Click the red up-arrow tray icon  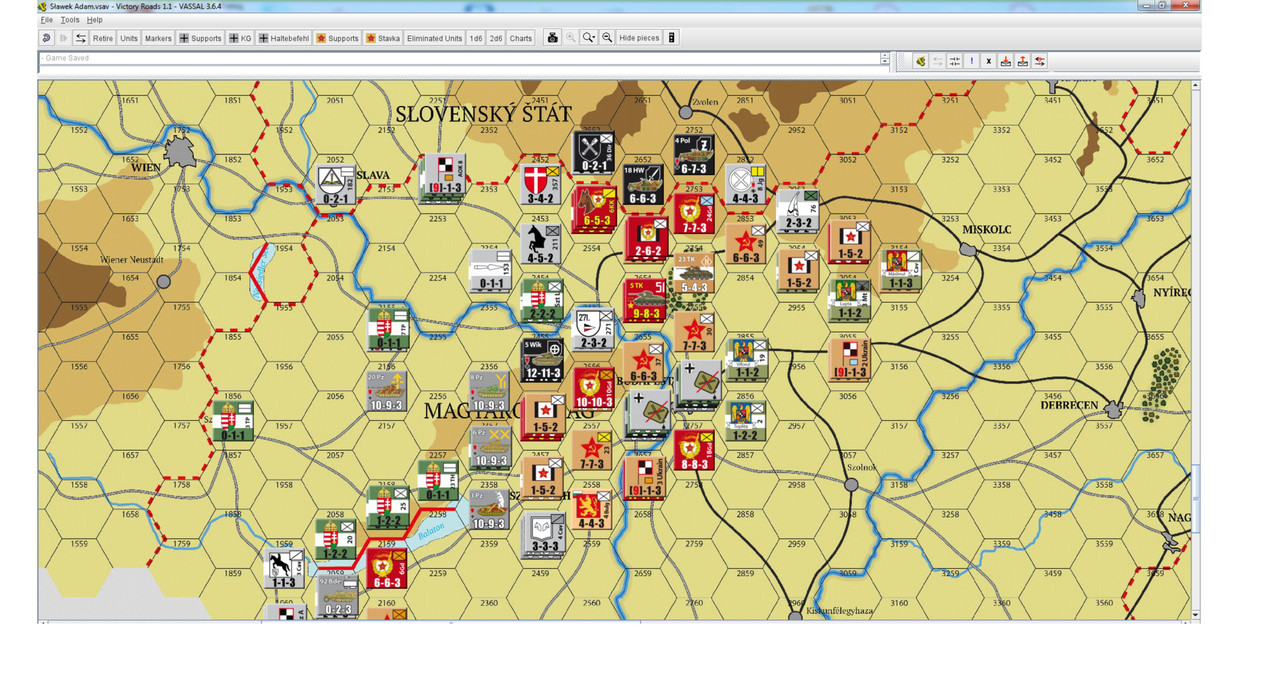click(x=1023, y=61)
